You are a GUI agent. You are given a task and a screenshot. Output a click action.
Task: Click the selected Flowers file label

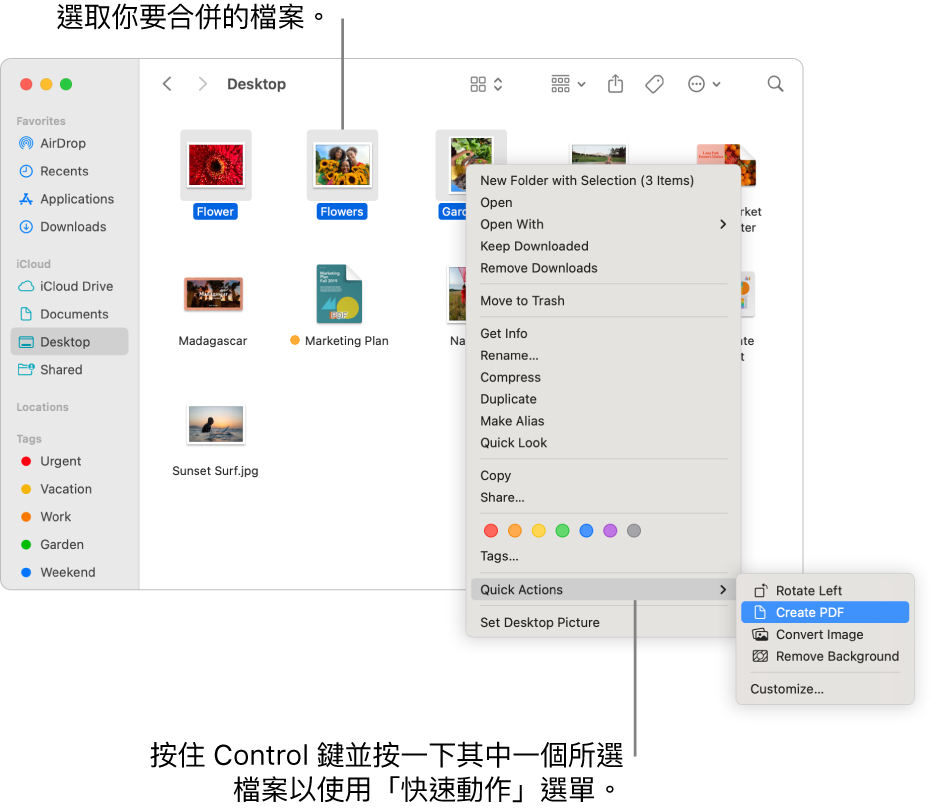[x=342, y=211]
